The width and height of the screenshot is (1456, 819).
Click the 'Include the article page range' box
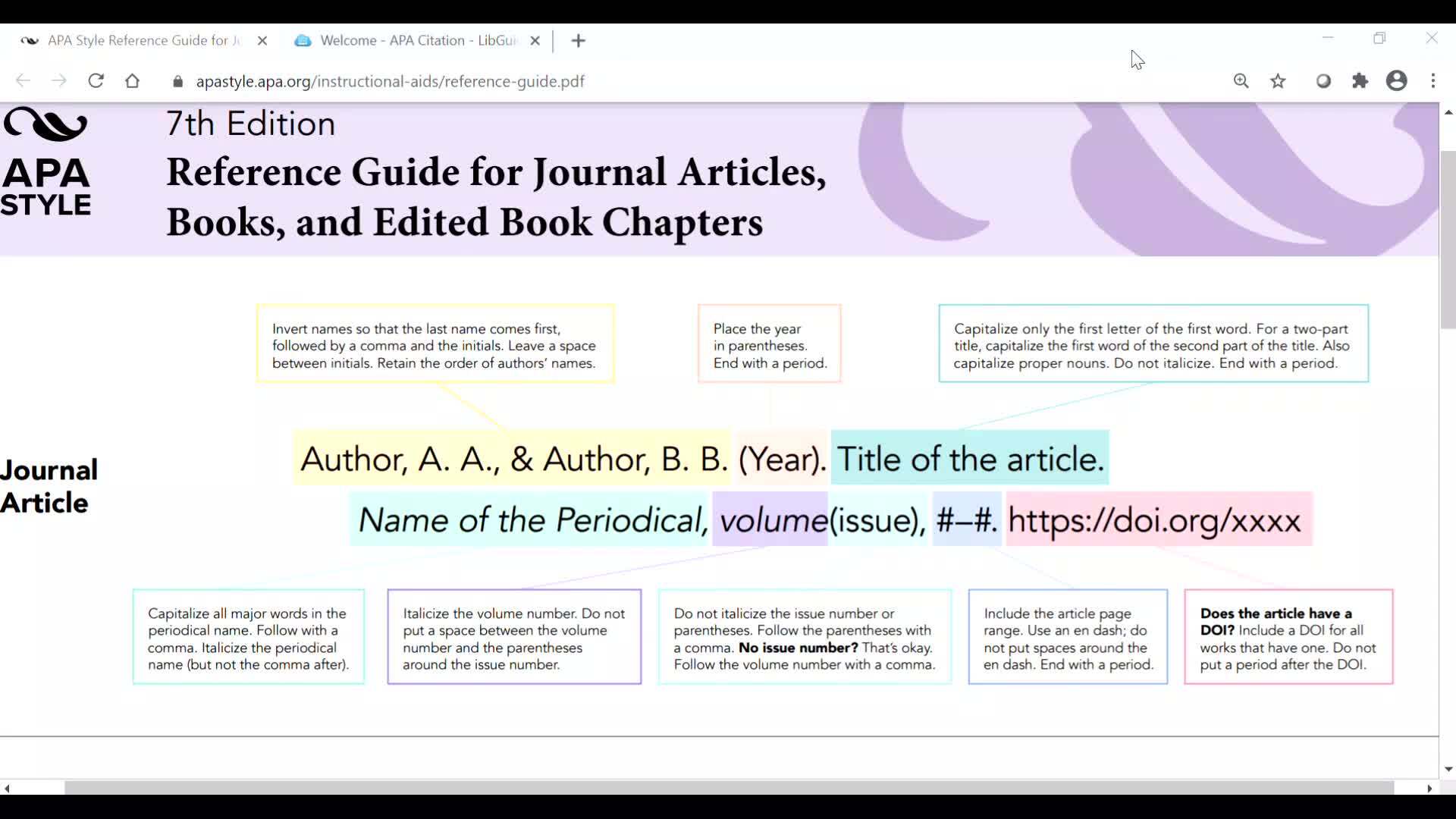[1068, 638]
